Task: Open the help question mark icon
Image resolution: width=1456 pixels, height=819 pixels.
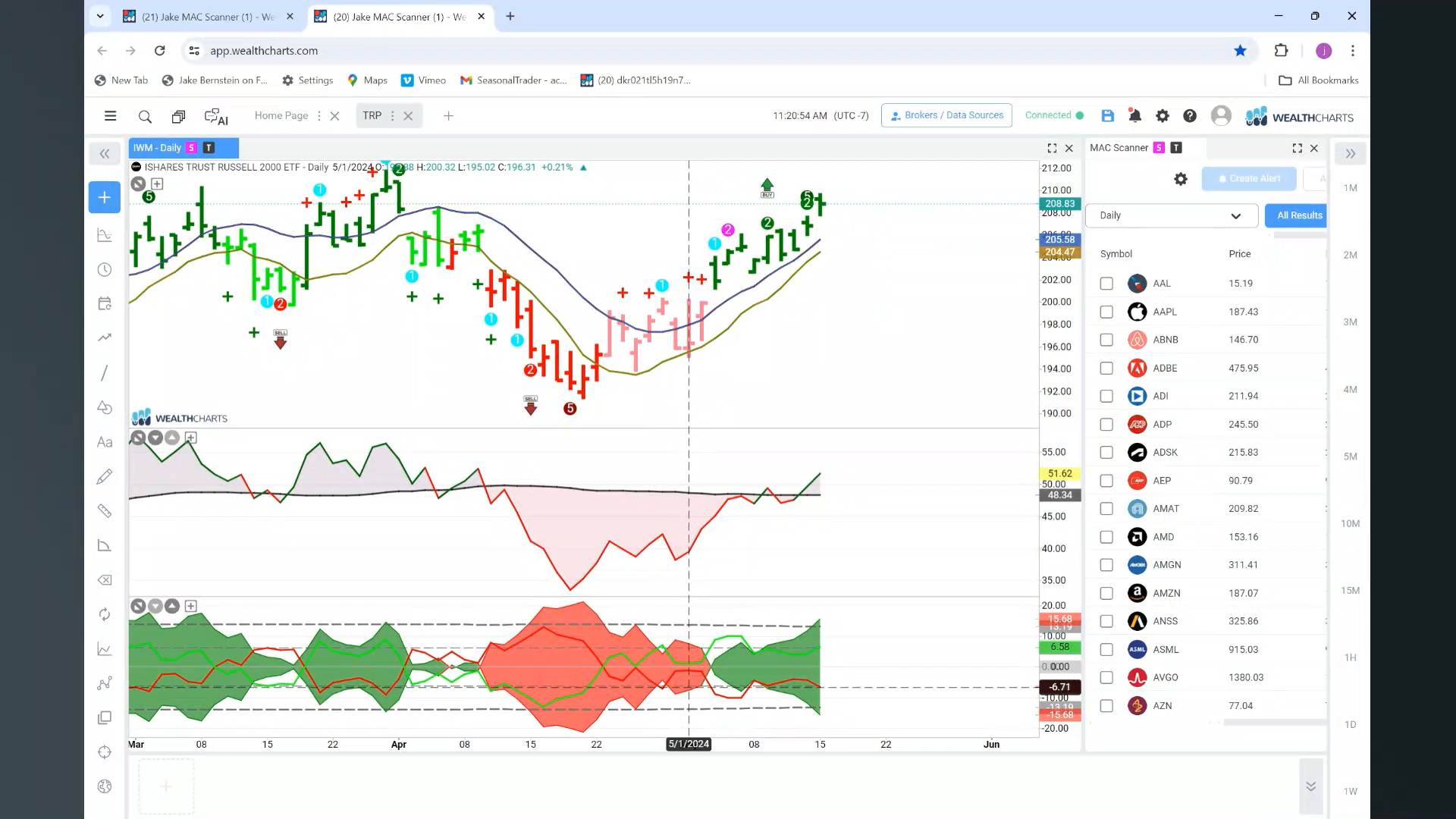Action: point(1190,116)
